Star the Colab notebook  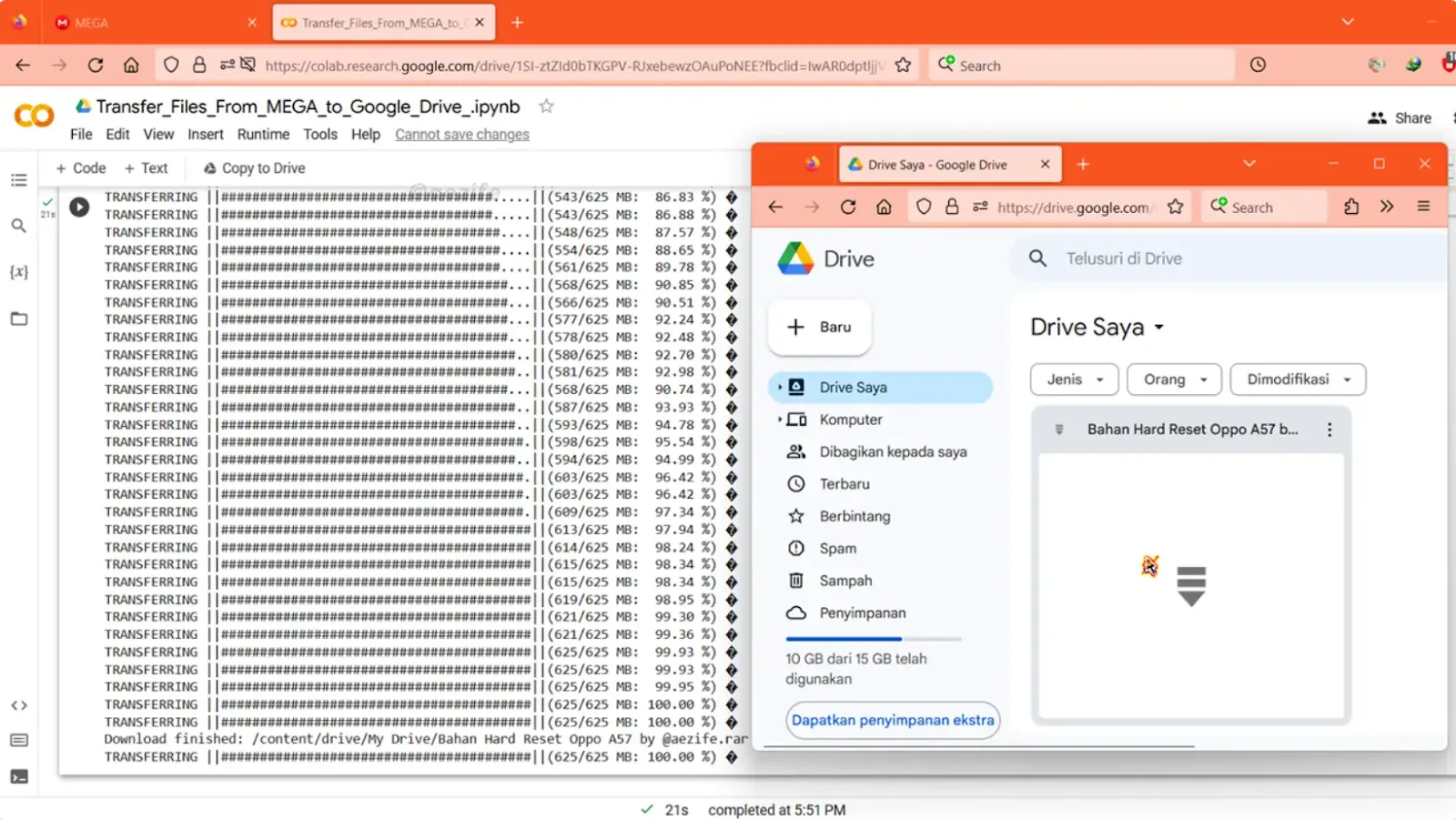[x=545, y=106]
